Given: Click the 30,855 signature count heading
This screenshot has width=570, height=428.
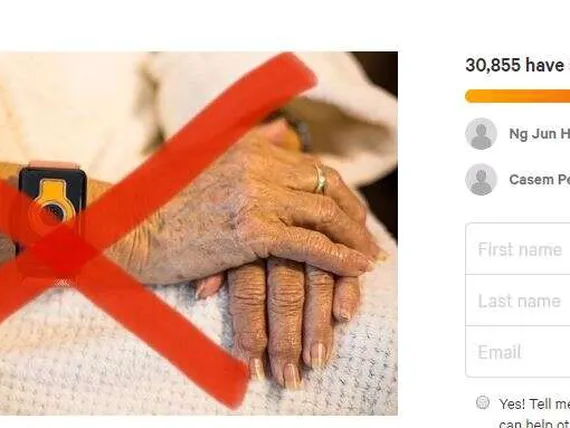Looking at the screenshot, I should pyautogui.click(x=518, y=65).
